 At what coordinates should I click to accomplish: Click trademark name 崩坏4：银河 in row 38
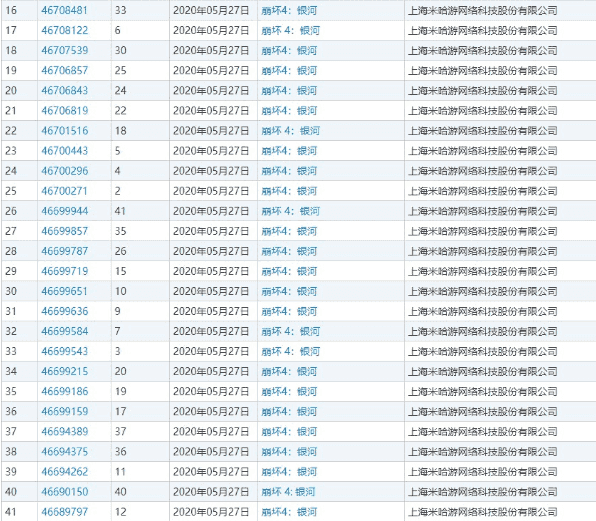coord(289,452)
